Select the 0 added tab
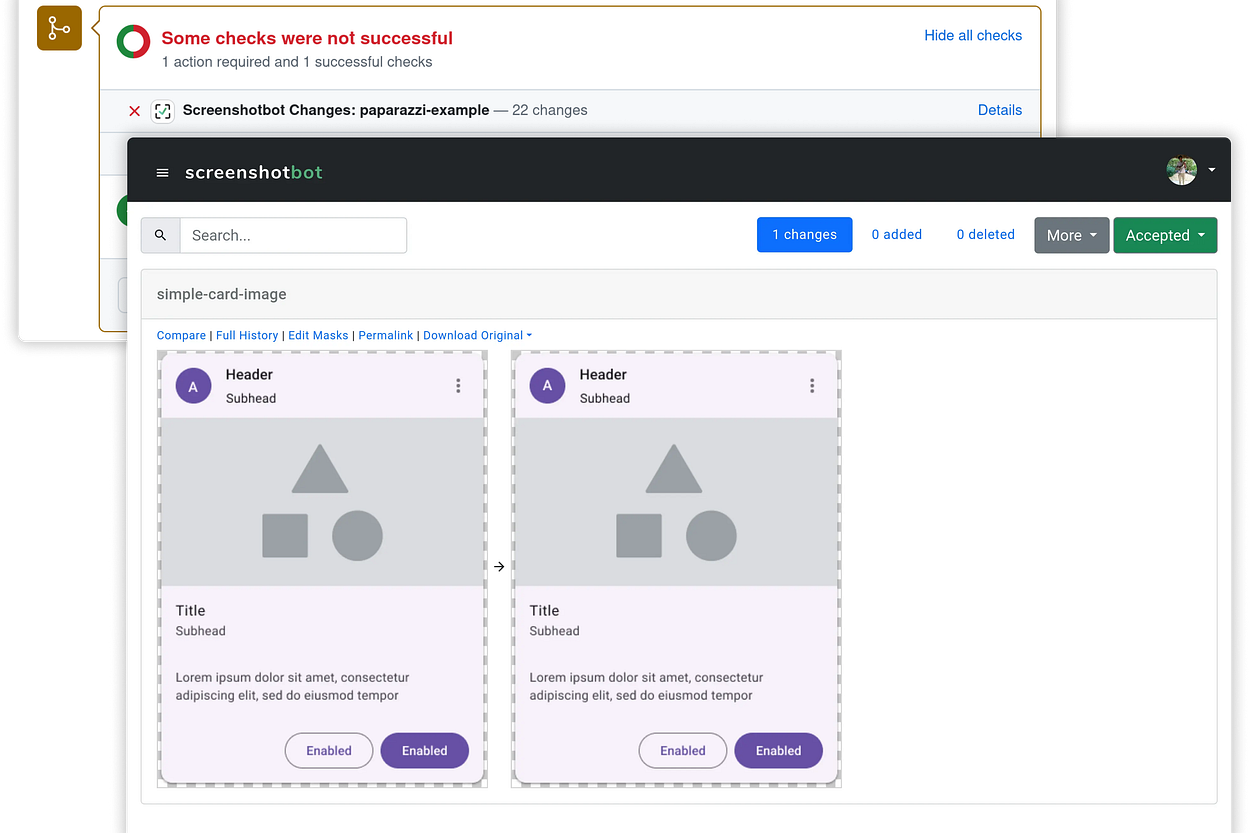 896,235
